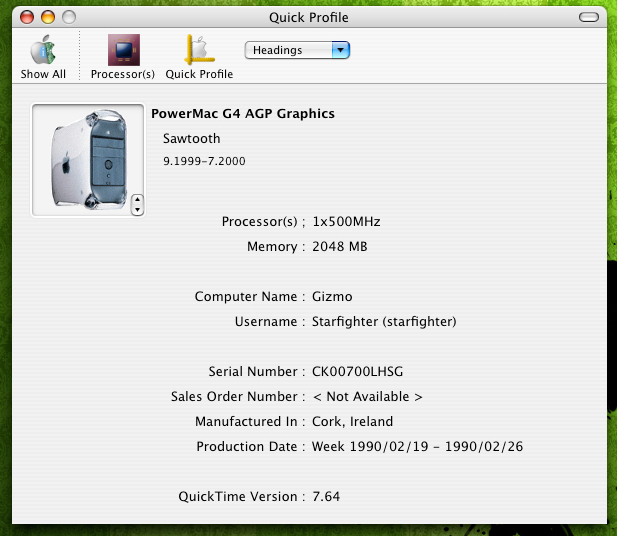The width and height of the screenshot is (617, 536).
Task: Click the PowerMac G4 tower thumbnail
Action: pyautogui.click(x=88, y=160)
